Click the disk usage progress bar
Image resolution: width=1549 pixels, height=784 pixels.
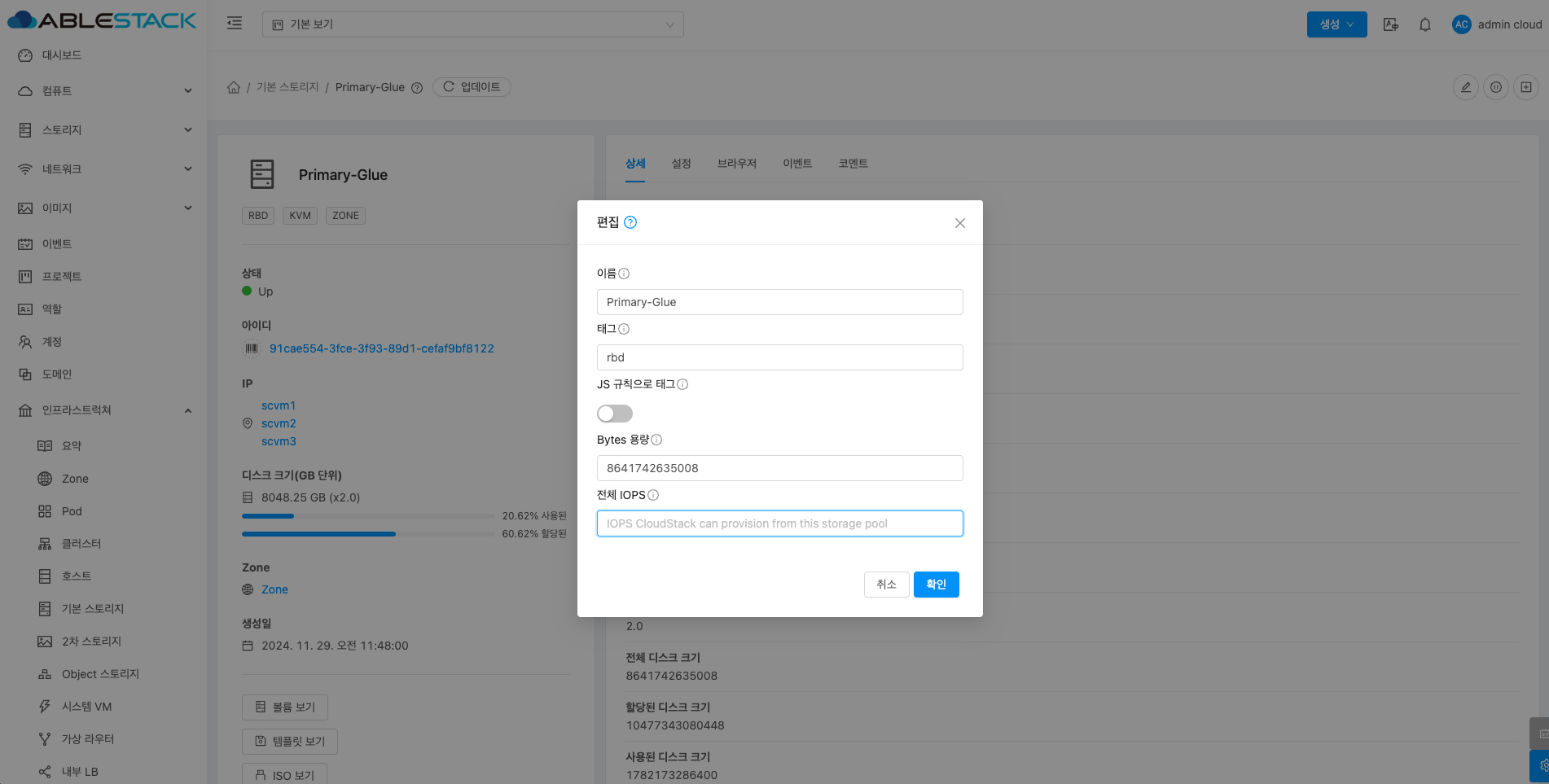(x=368, y=516)
